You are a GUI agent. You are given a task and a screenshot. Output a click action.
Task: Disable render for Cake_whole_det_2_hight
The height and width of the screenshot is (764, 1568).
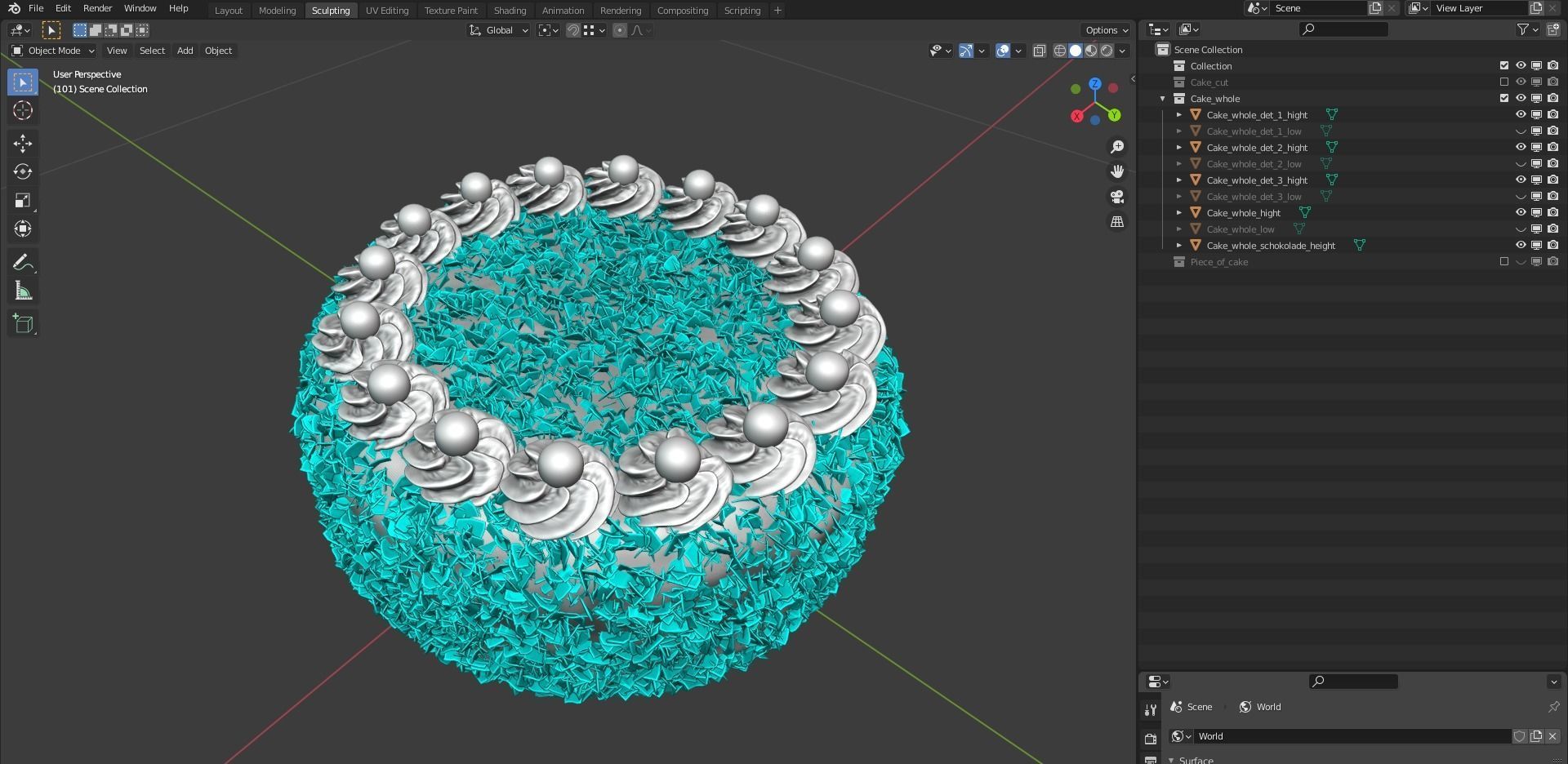point(1552,148)
